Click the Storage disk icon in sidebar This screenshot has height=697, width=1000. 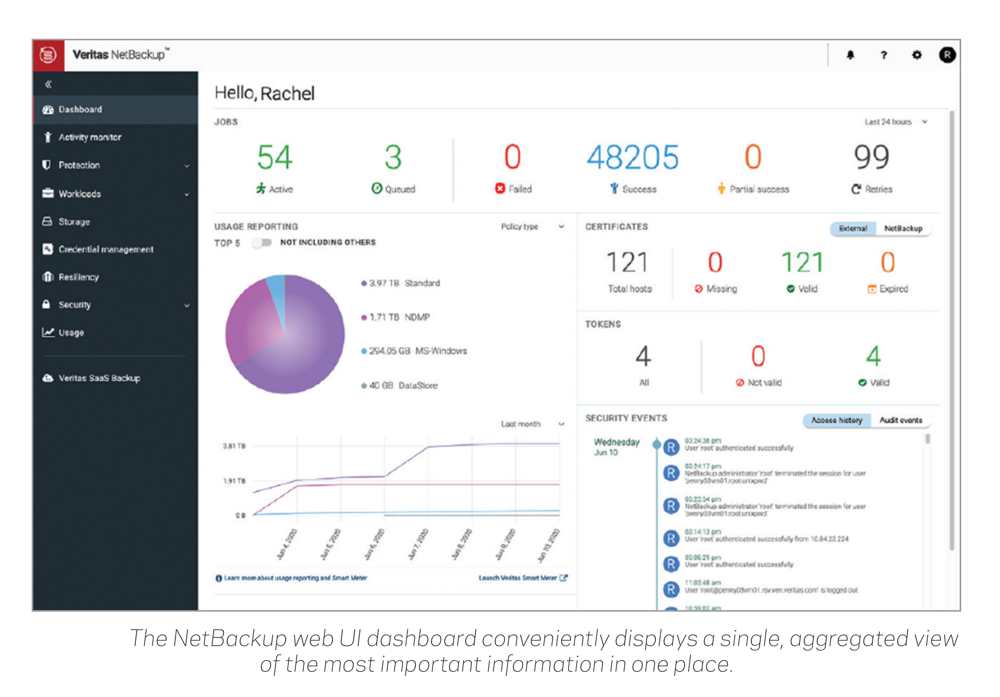47,221
